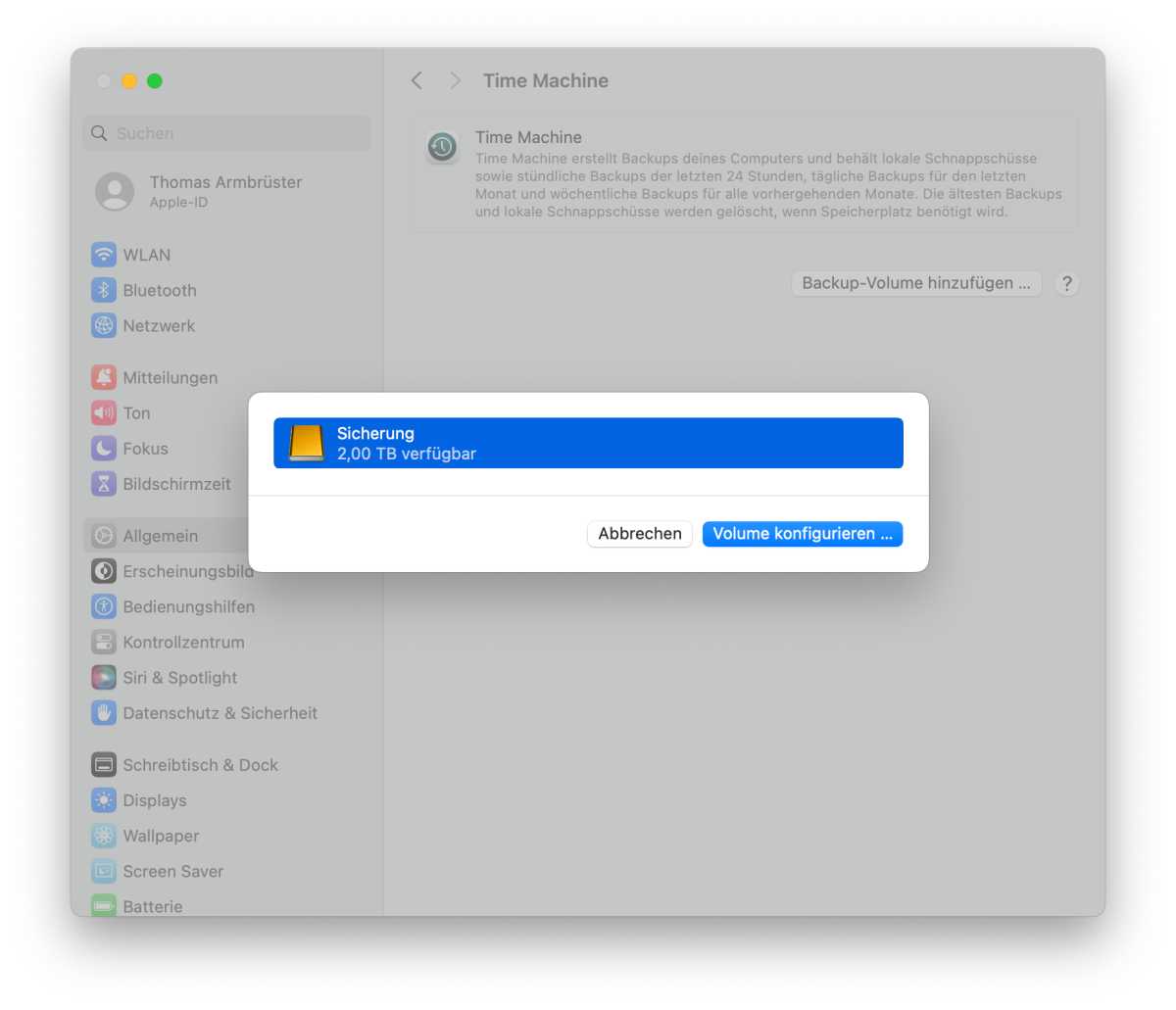Click the Screen Saver icon

104,871
